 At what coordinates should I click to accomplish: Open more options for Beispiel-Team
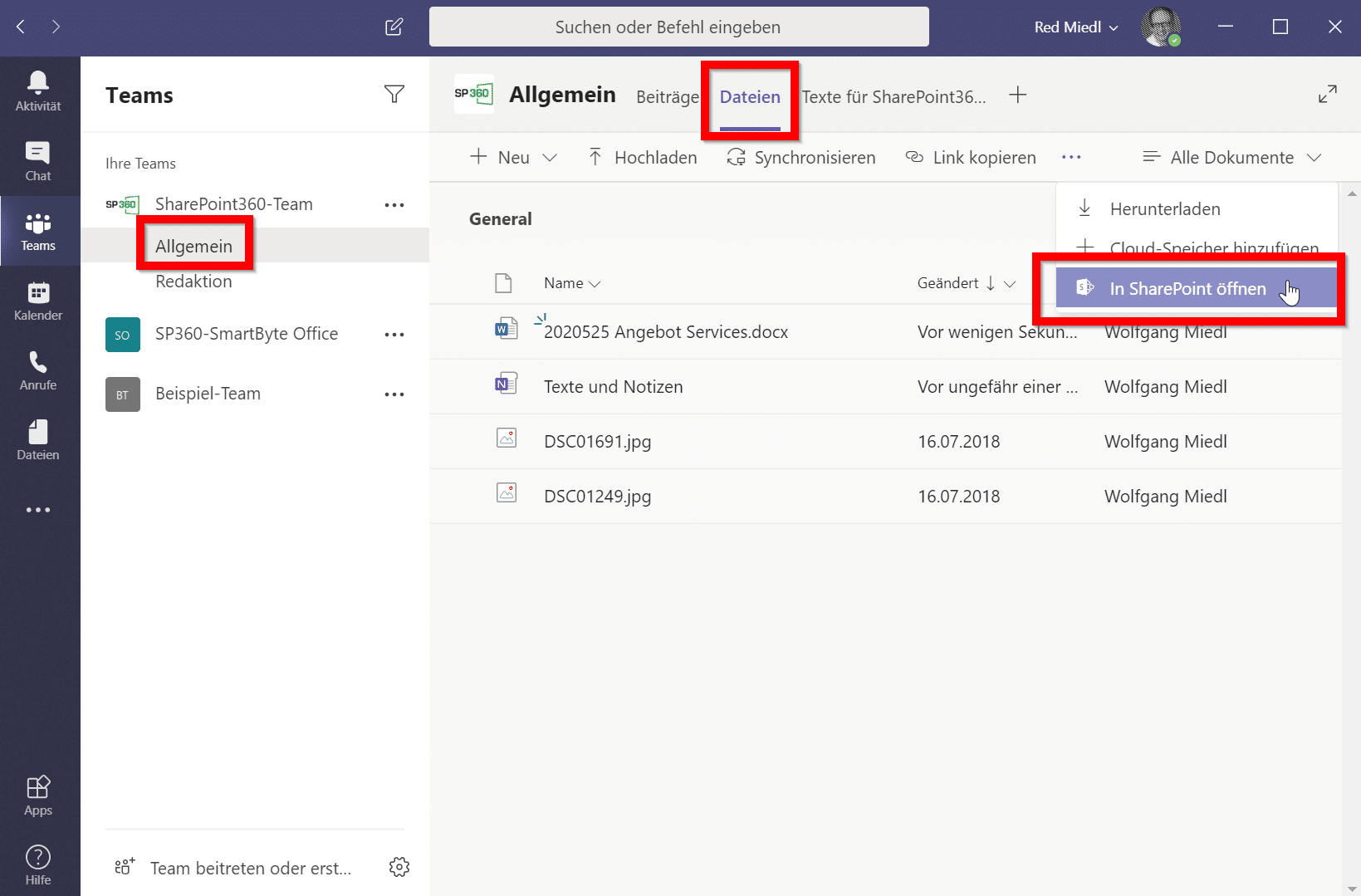coord(394,394)
